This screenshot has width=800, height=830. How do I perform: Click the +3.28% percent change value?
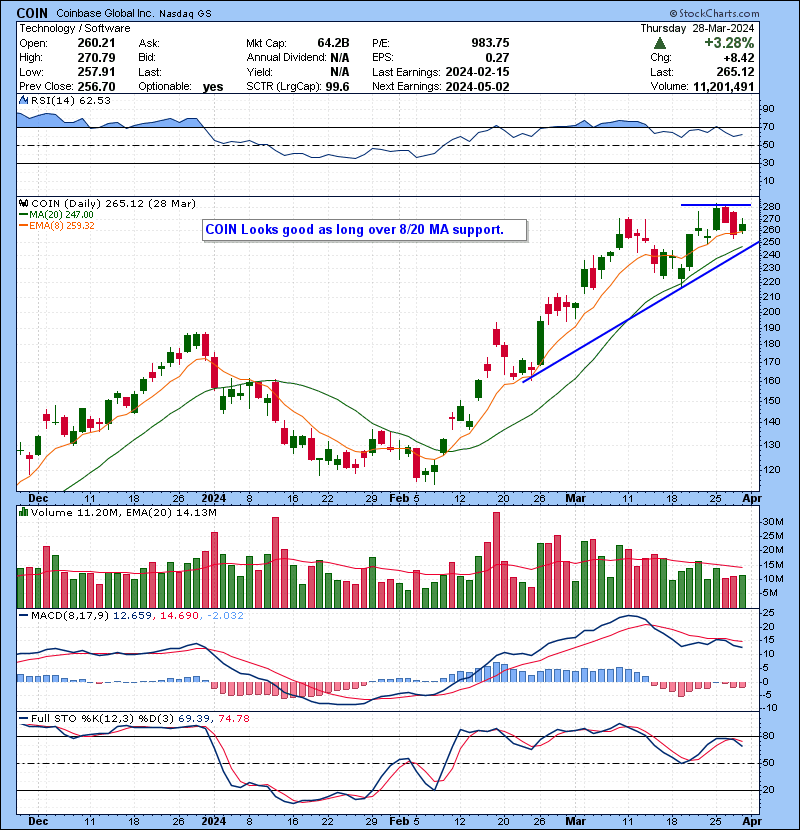(x=729, y=43)
